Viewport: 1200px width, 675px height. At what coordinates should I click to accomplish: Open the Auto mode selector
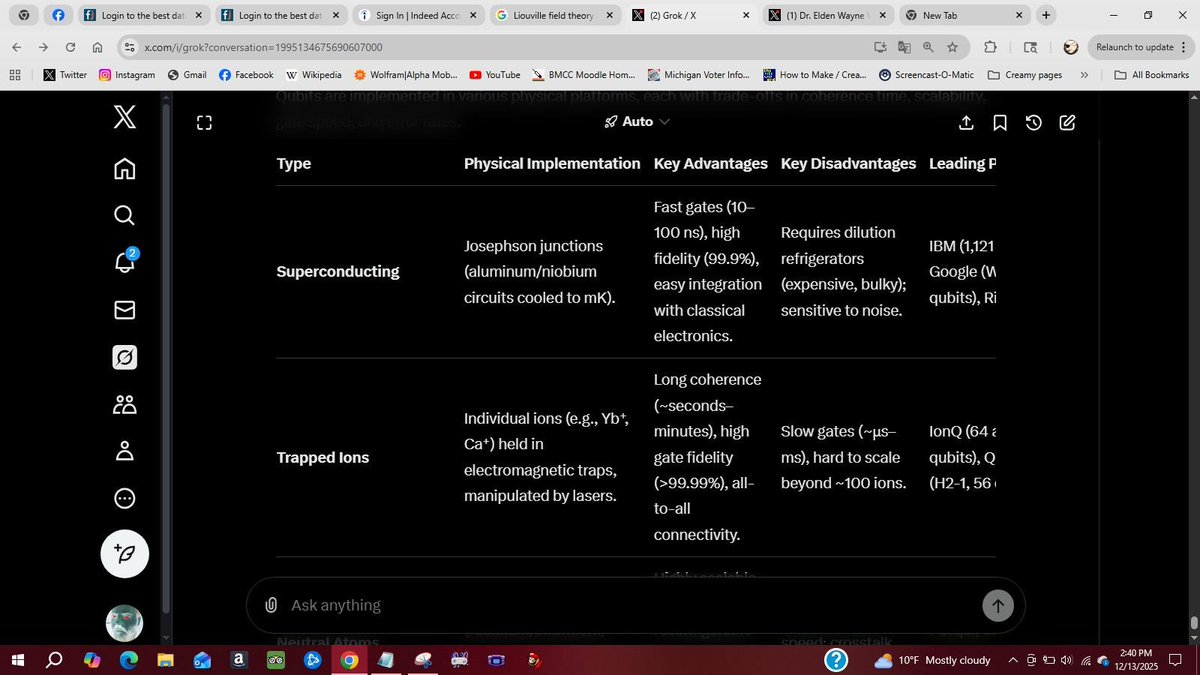pos(637,121)
